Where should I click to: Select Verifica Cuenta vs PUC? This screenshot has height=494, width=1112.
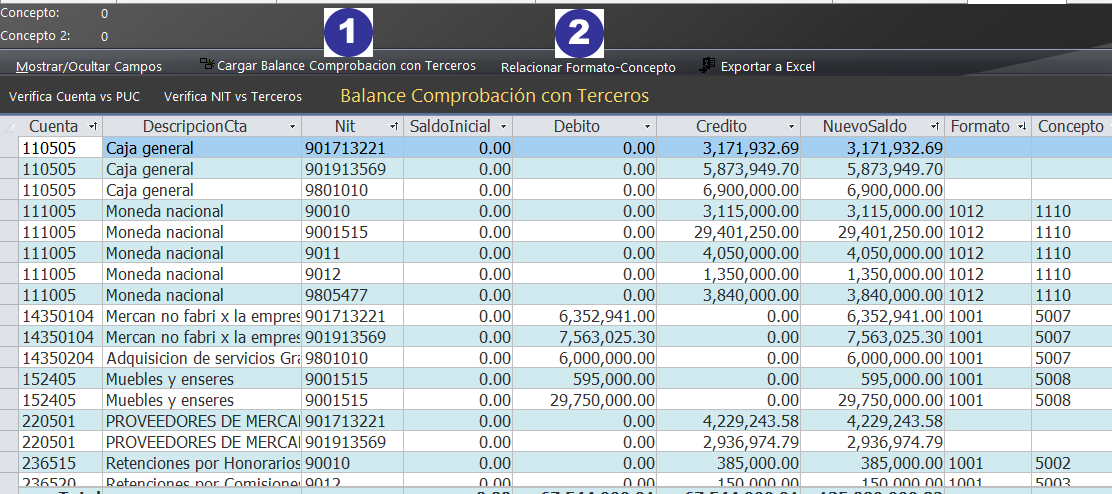(76, 97)
